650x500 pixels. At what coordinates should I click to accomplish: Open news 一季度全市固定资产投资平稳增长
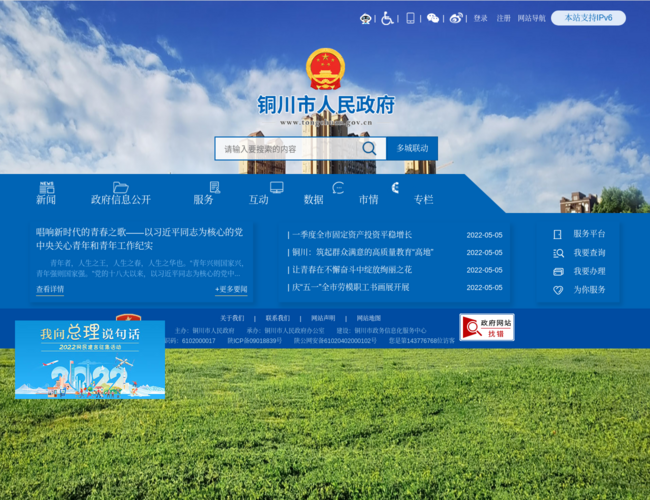click(x=352, y=235)
